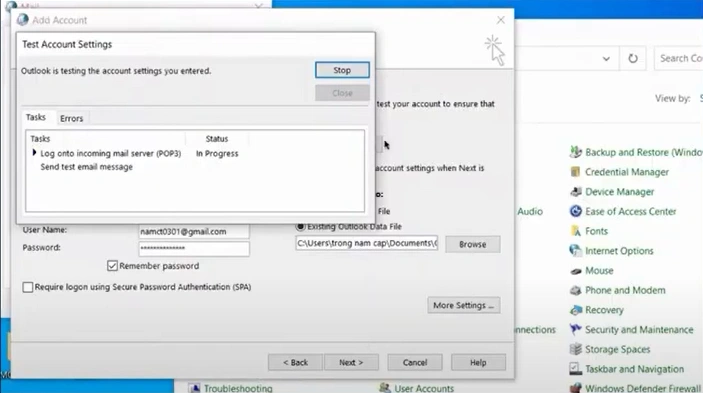Open Mouse settings icon

click(576, 271)
